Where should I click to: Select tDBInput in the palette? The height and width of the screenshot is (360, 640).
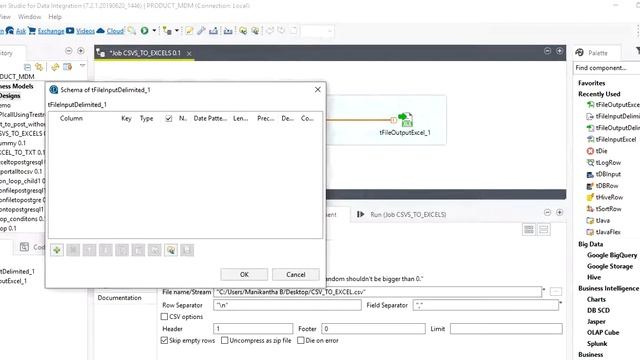click(x=608, y=174)
